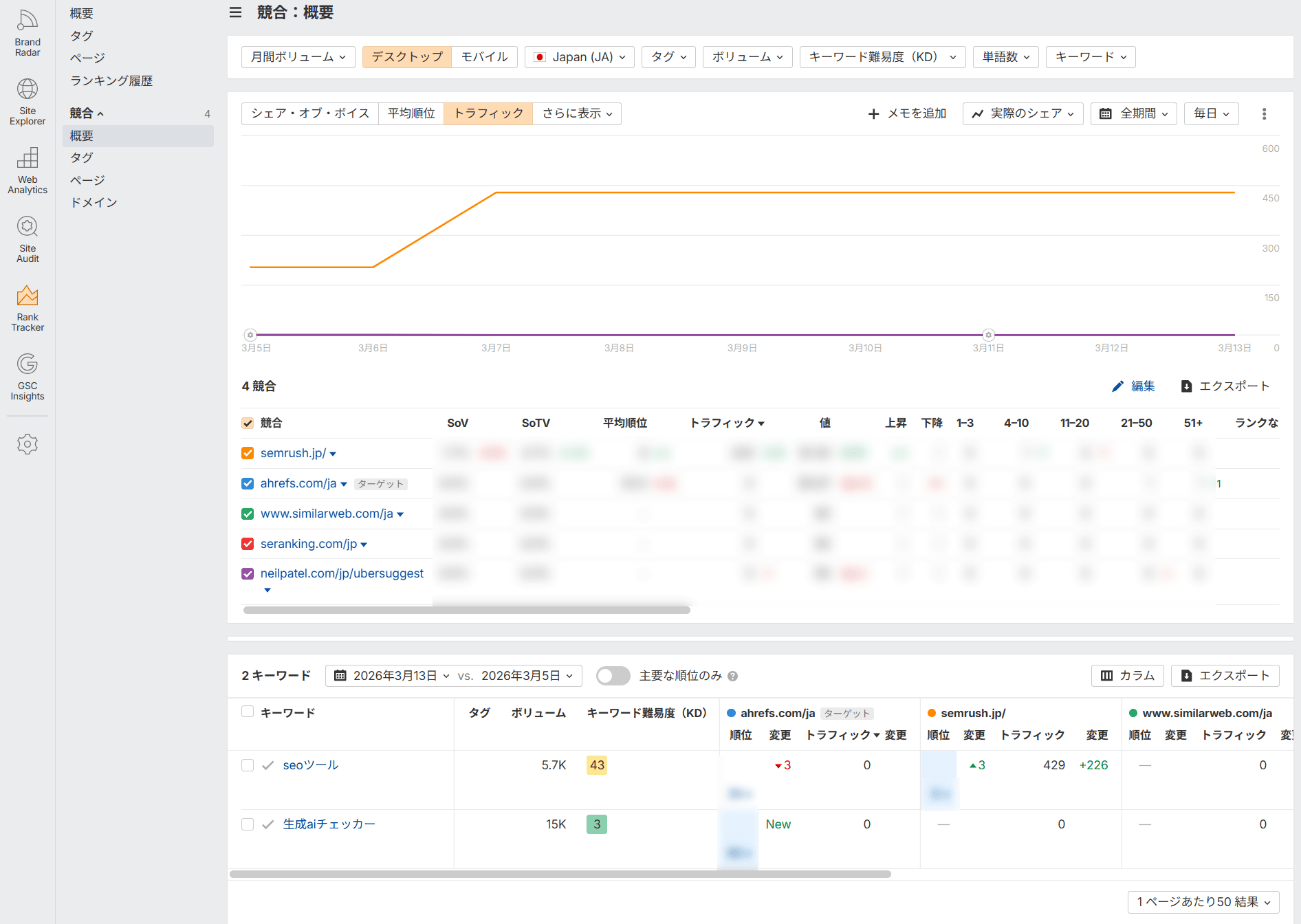Open the キーワード難易度（KD） filter dropdown

tap(882, 57)
